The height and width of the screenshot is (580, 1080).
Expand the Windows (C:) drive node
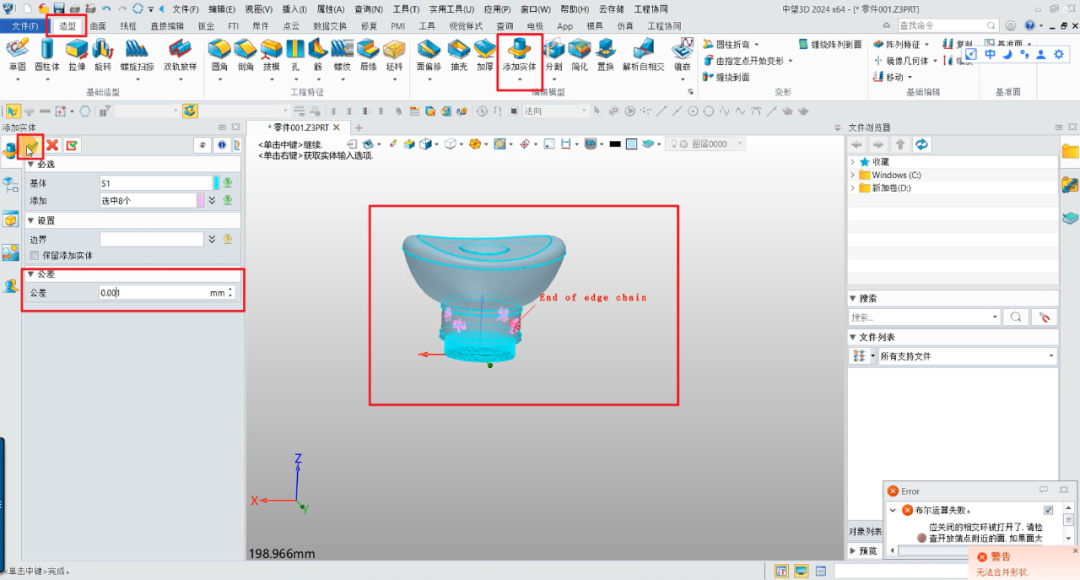click(853, 175)
